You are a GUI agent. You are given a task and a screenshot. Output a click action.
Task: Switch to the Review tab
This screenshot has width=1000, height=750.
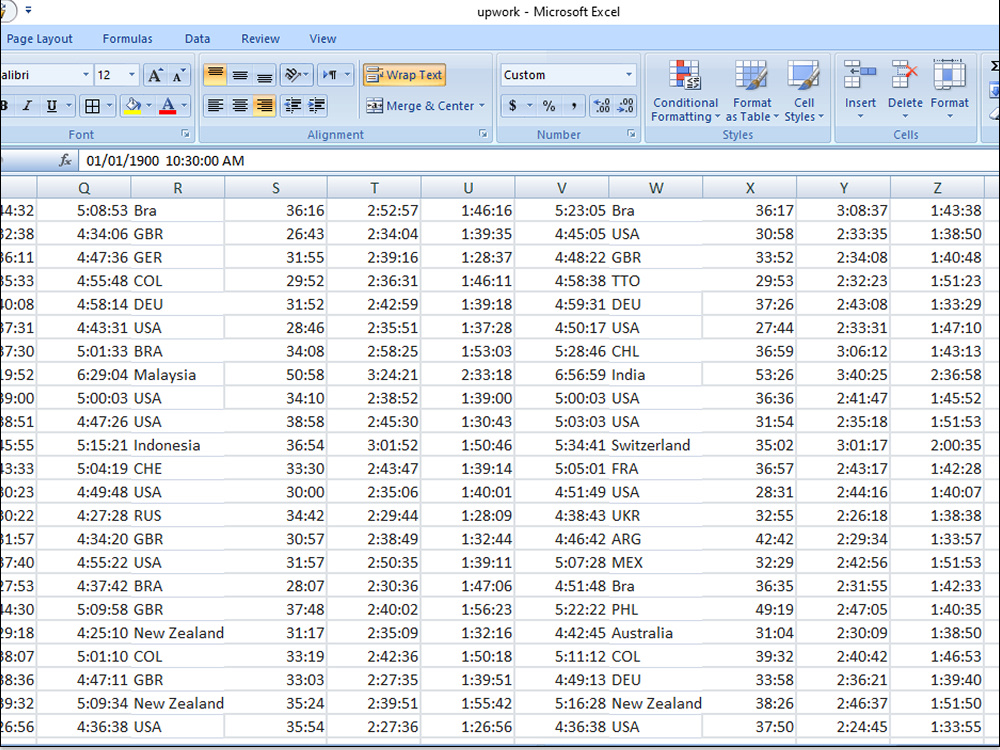pos(260,39)
